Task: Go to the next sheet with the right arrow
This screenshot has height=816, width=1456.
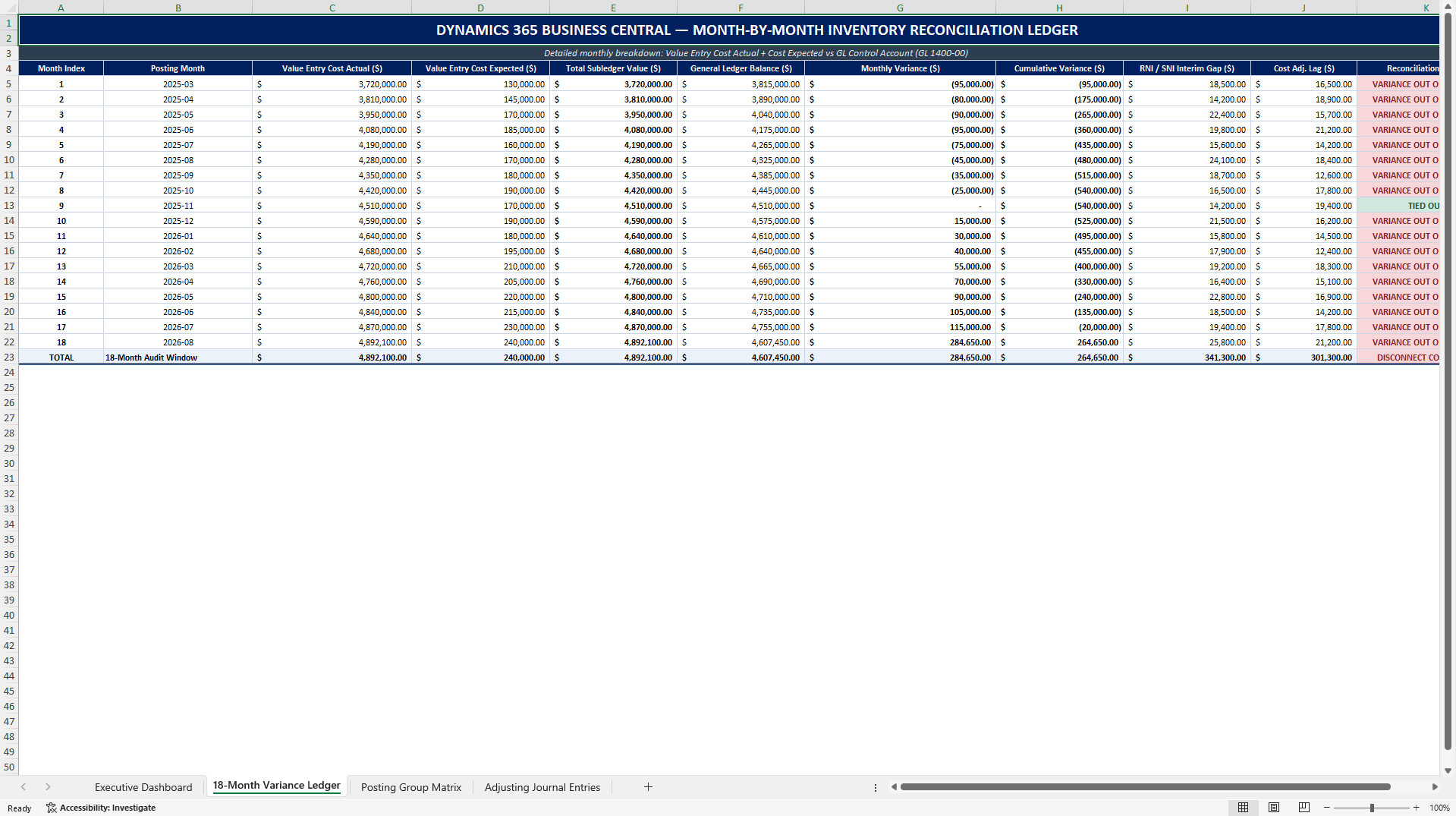Action: tap(48, 787)
